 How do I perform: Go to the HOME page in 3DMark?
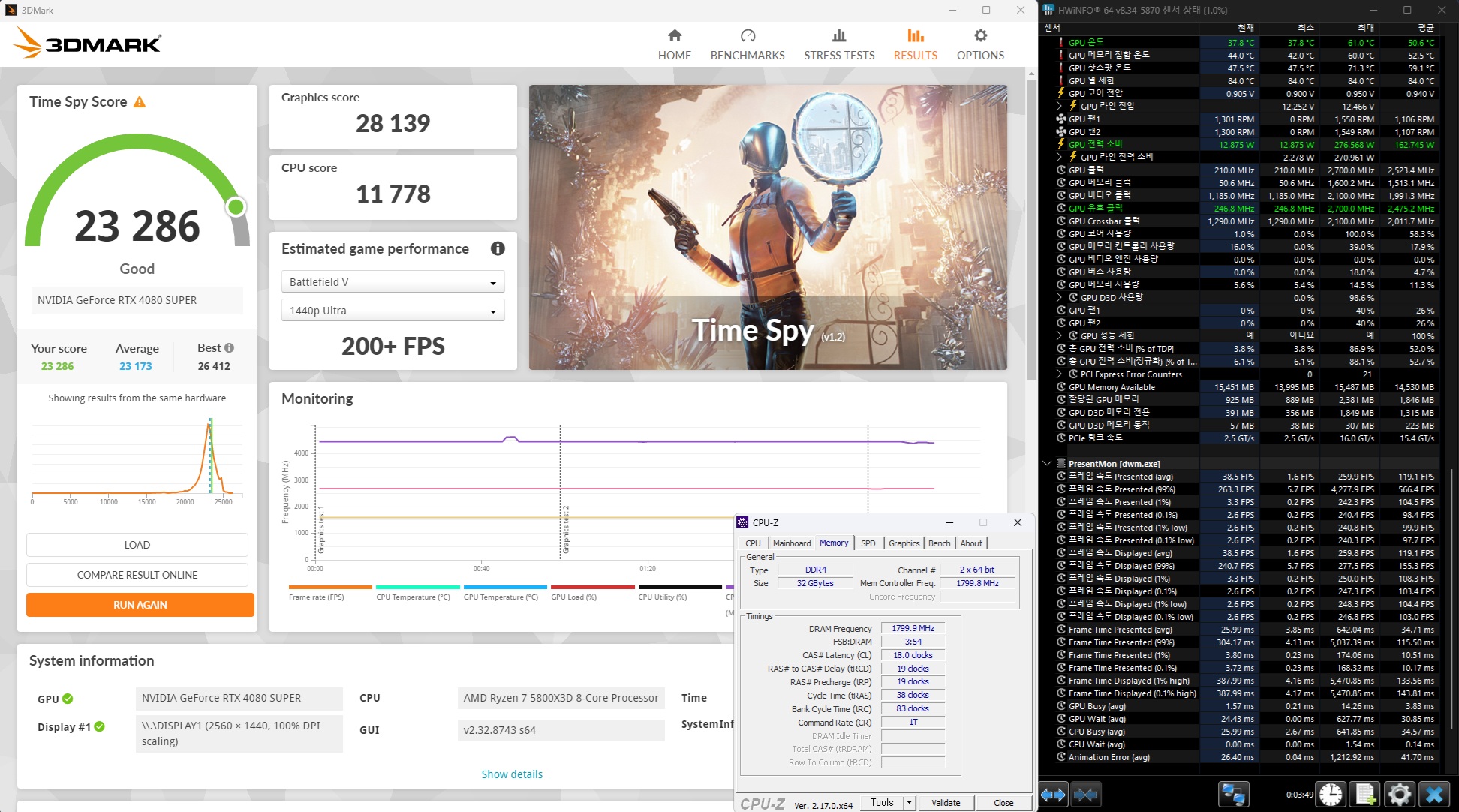[x=674, y=44]
